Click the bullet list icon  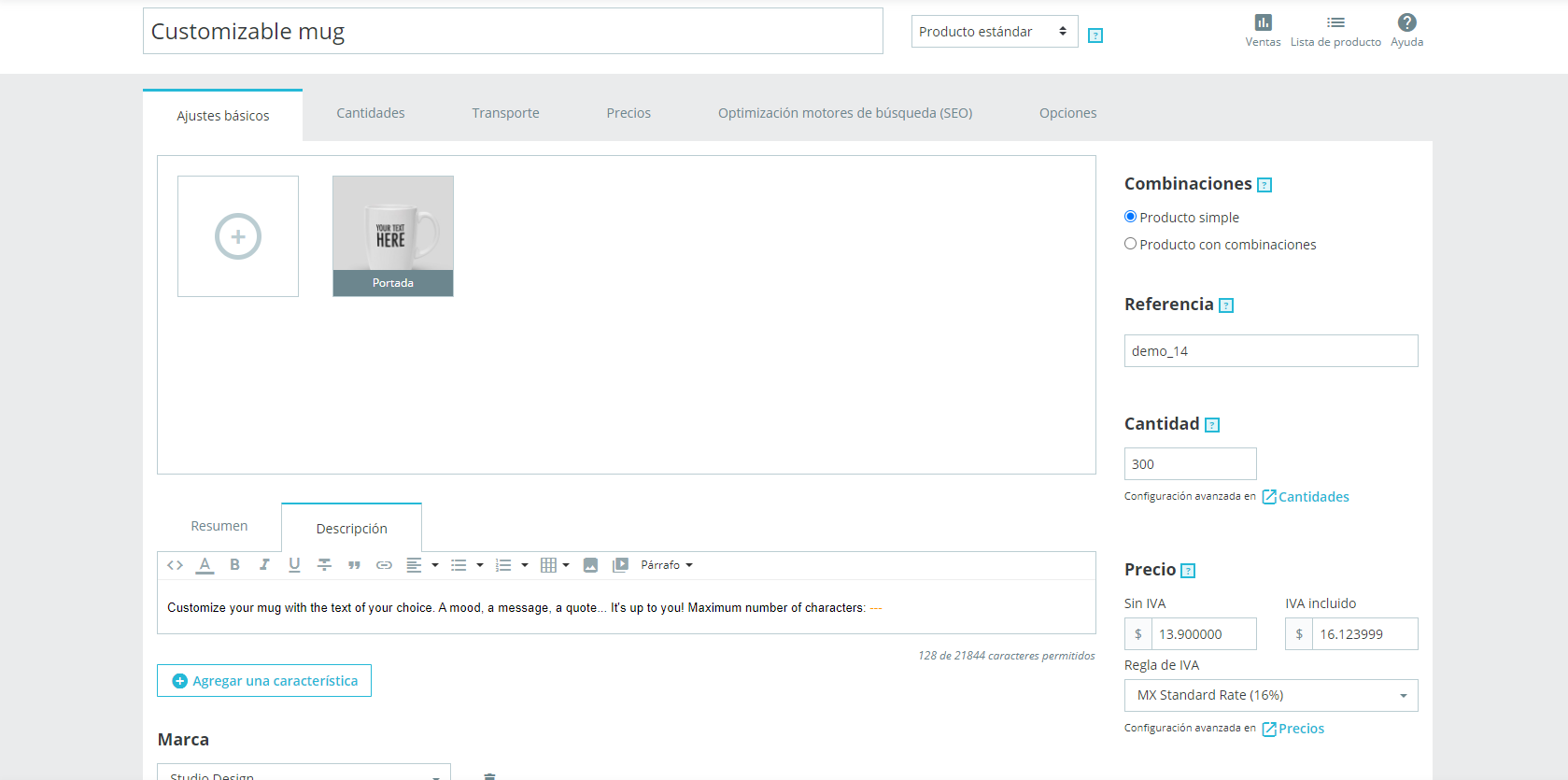[x=459, y=565]
